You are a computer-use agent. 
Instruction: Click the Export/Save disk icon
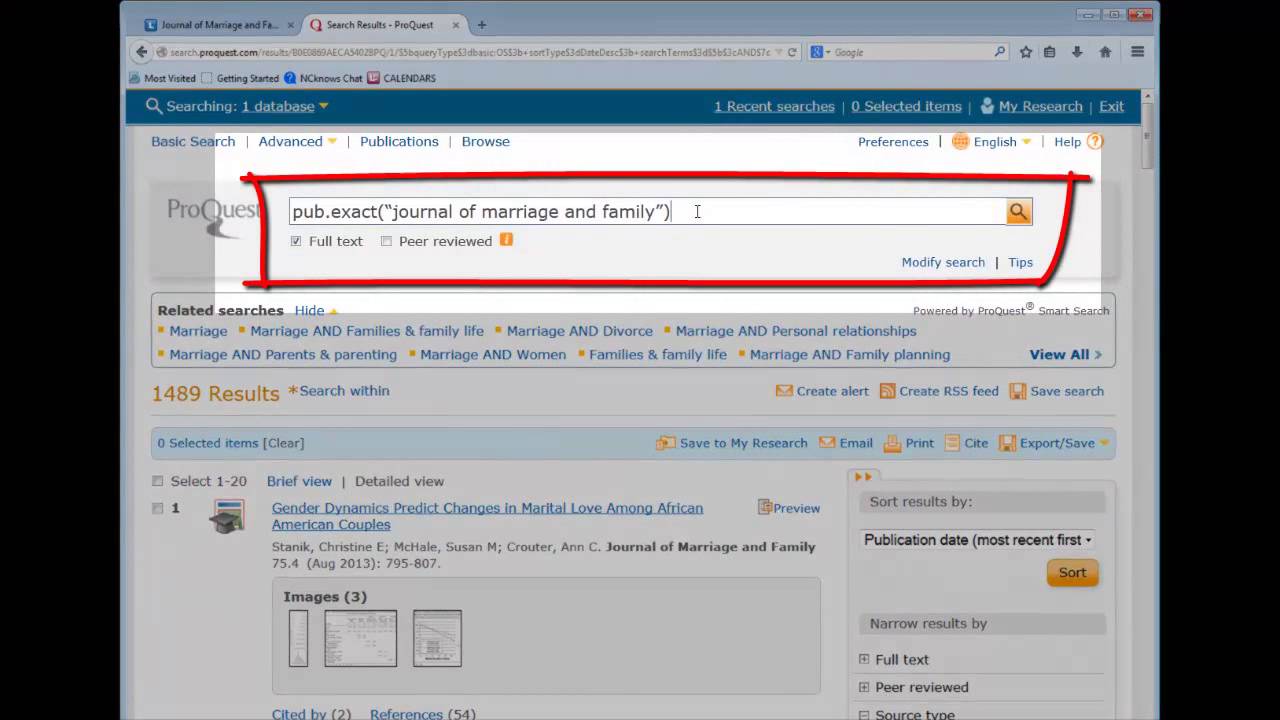pos(1007,443)
